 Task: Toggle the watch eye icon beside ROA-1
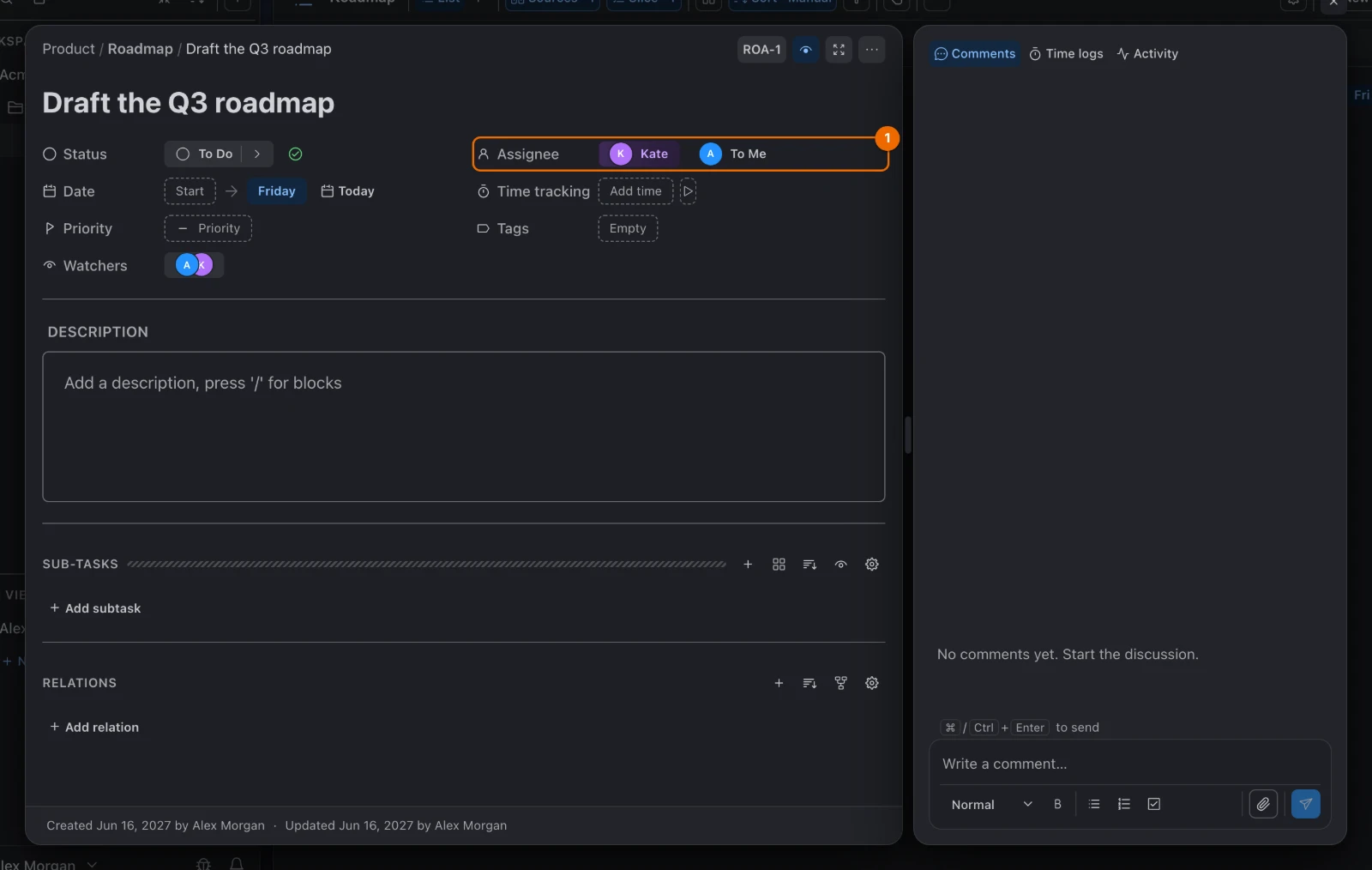805,50
